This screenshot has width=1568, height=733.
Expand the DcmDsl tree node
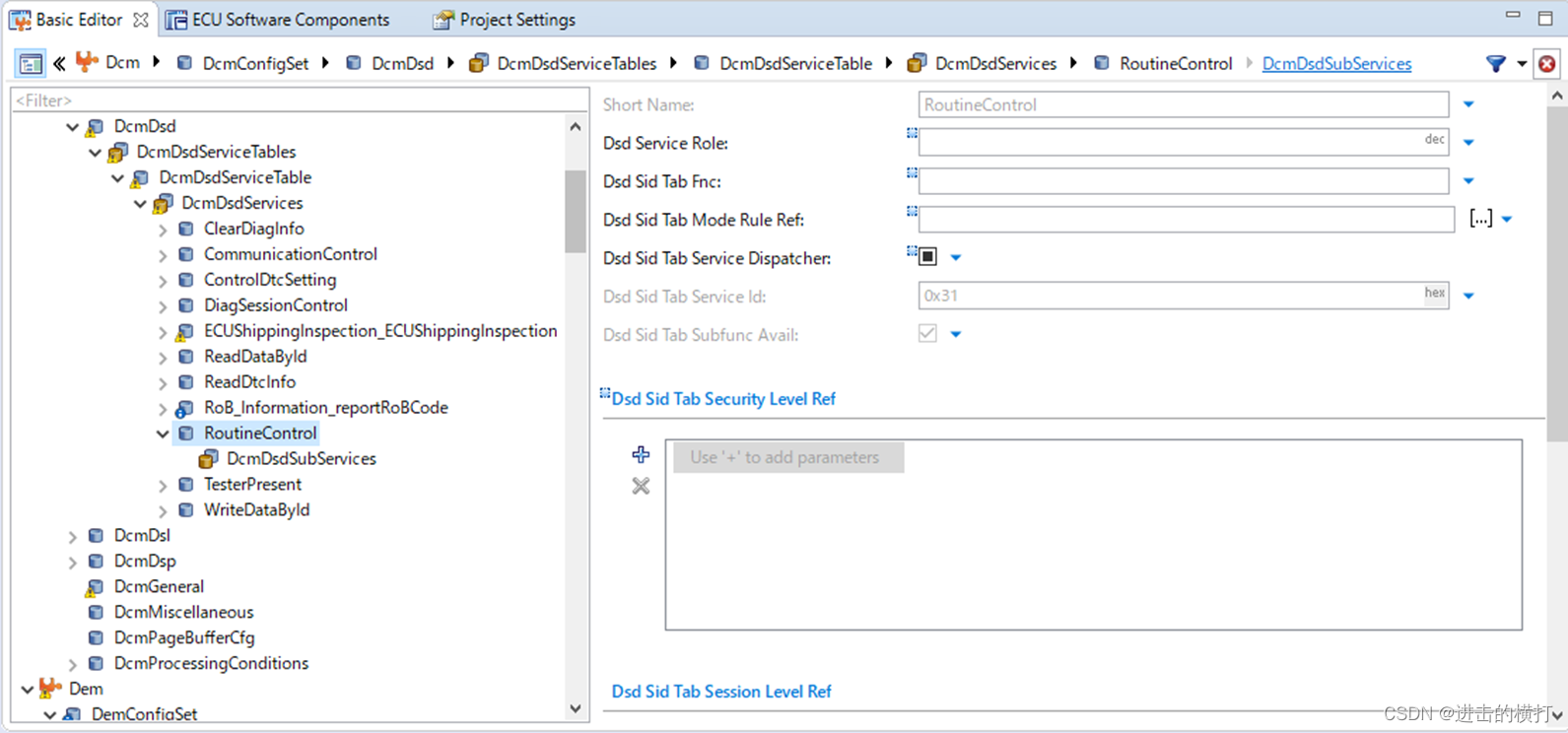pos(73,537)
